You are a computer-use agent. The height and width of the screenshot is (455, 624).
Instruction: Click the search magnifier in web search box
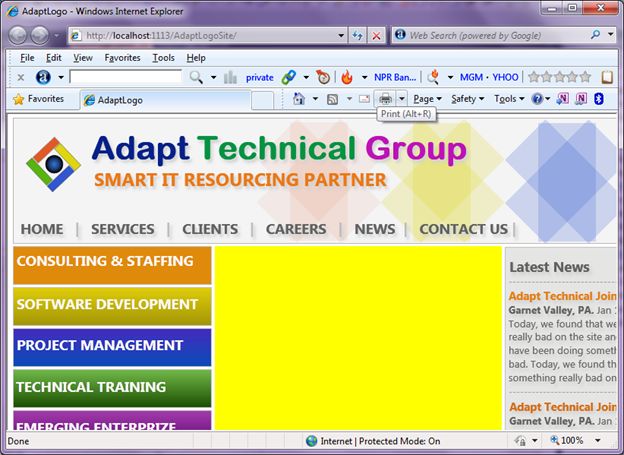click(x=595, y=35)
